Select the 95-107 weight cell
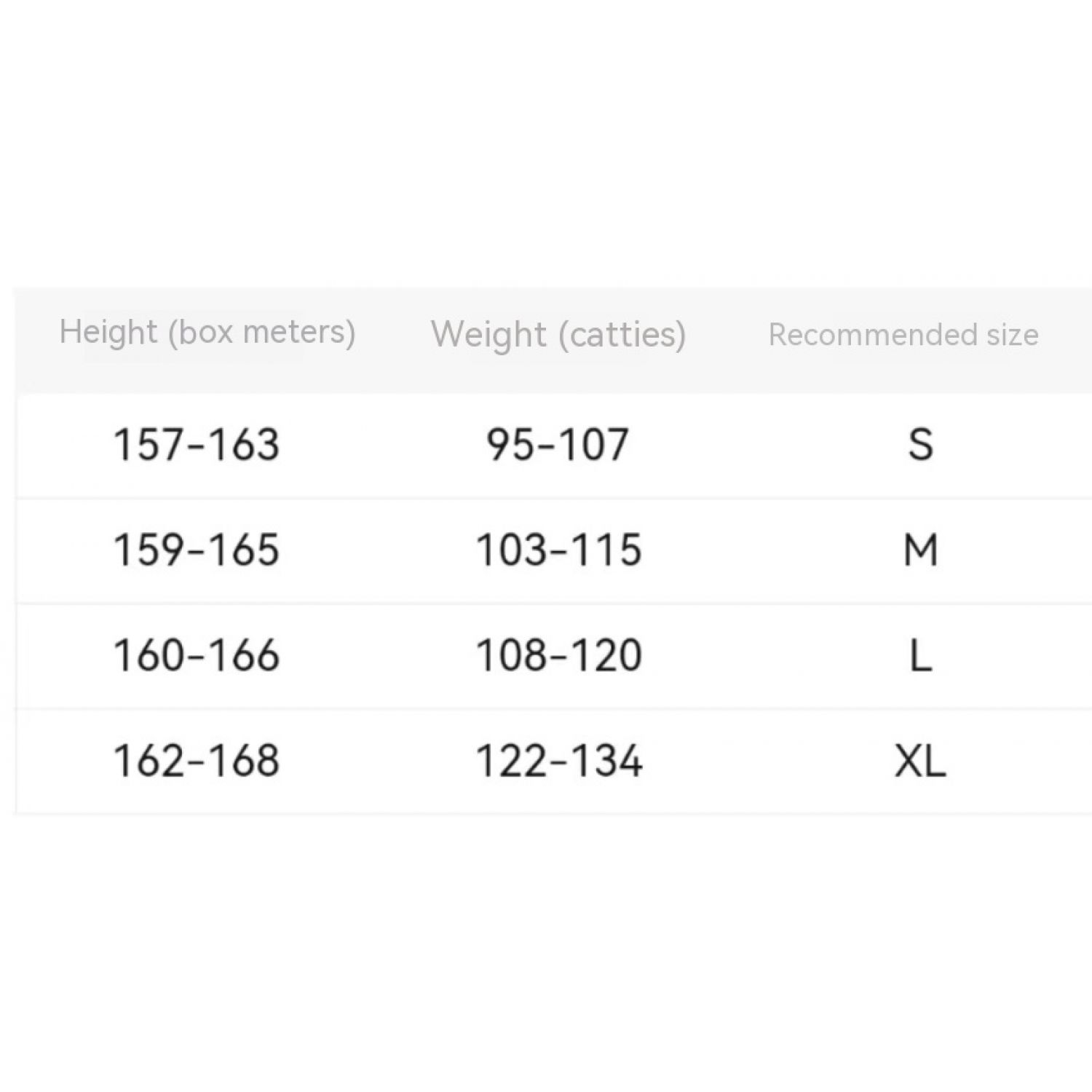 click(x=558, y=444)
